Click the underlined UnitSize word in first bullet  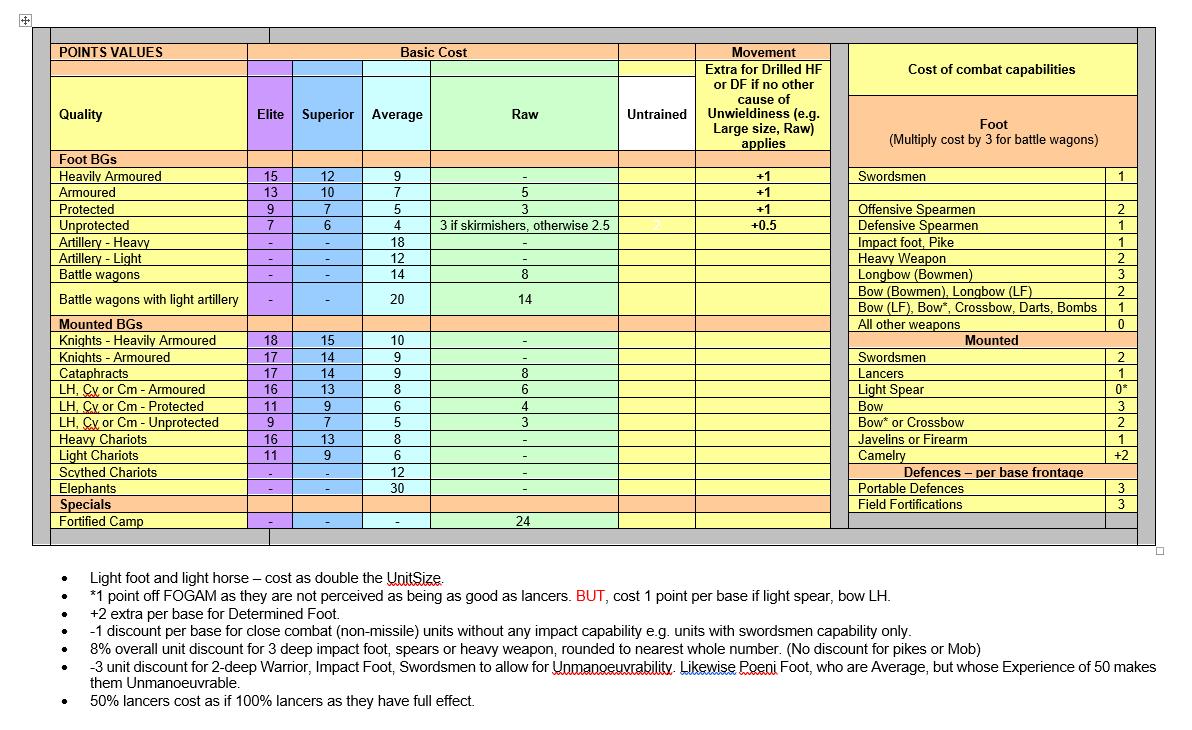point(414,578)
